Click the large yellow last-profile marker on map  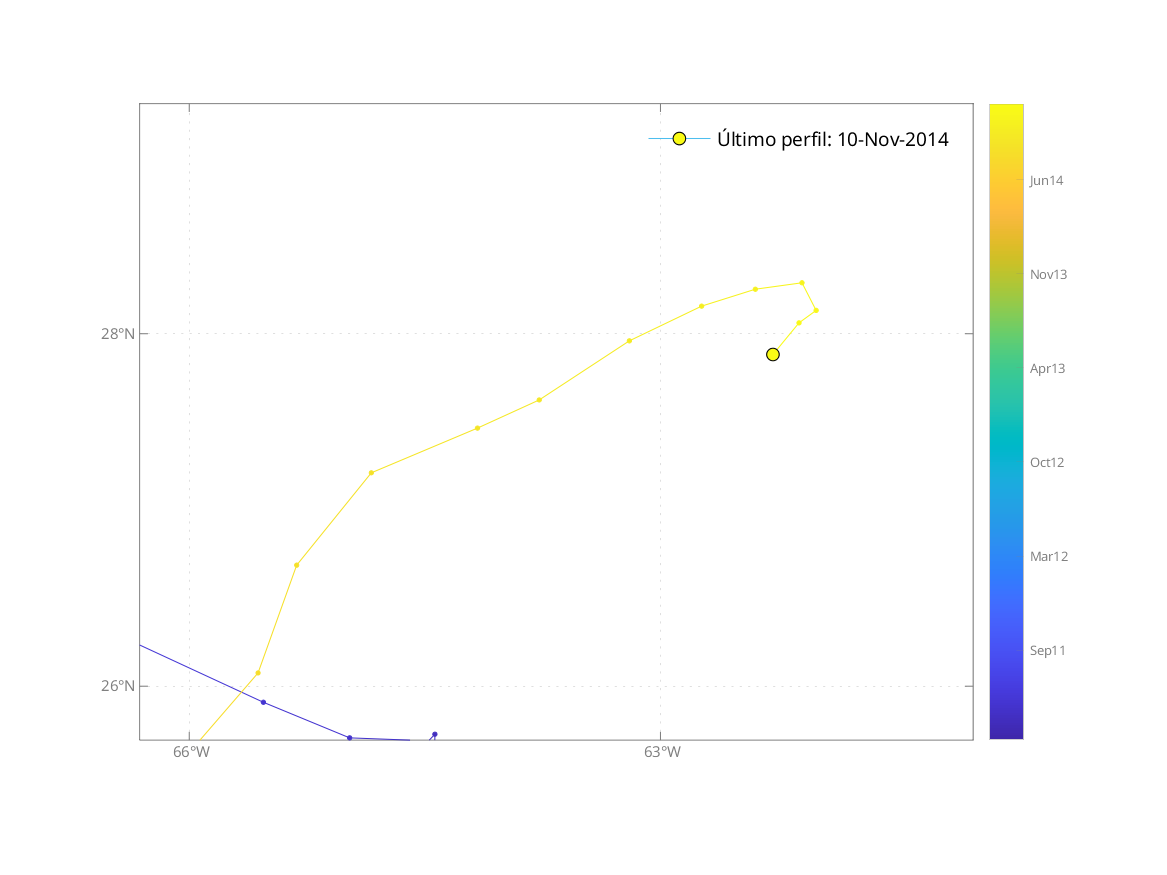click(x=772, y=354)
